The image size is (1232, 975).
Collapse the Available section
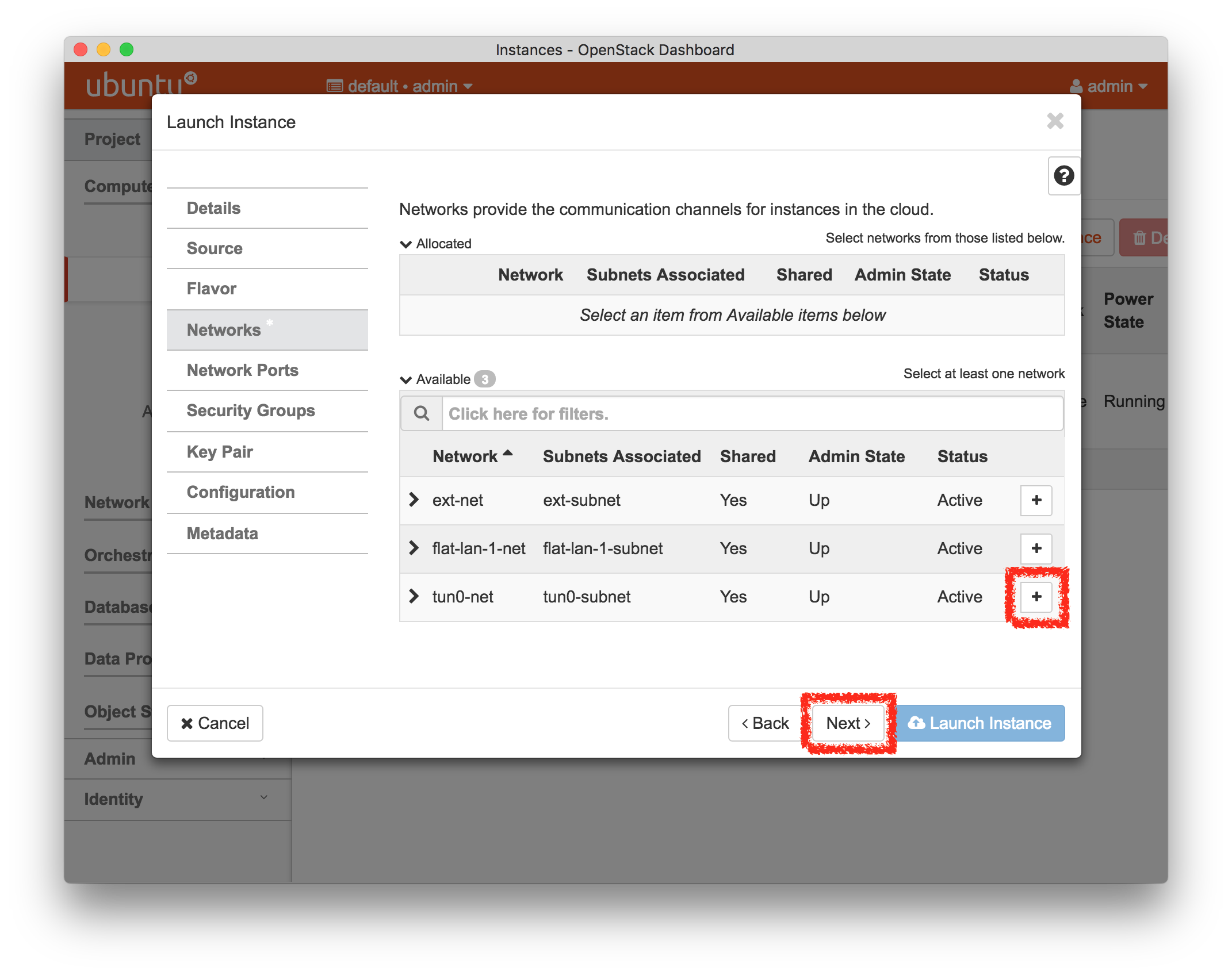click(x=405, y=379)
